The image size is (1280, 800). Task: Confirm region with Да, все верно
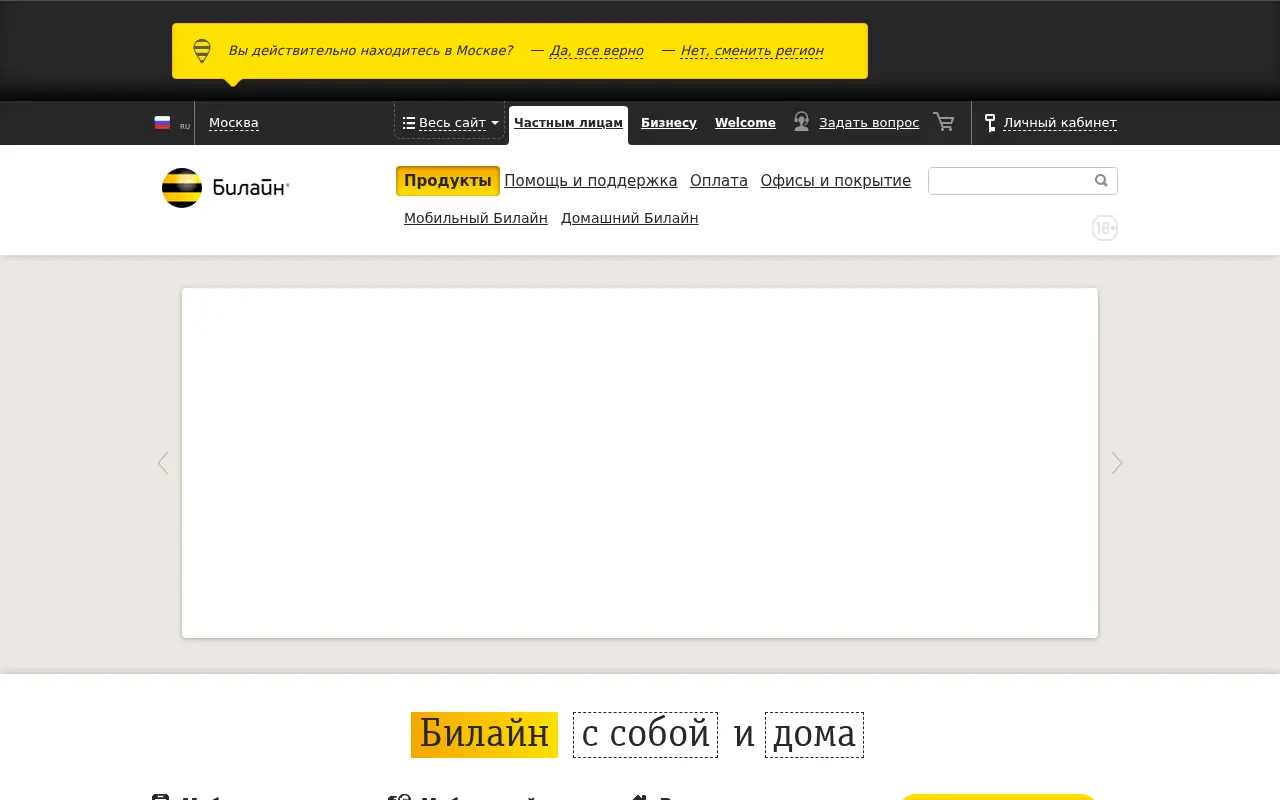[x=597, y=51]
